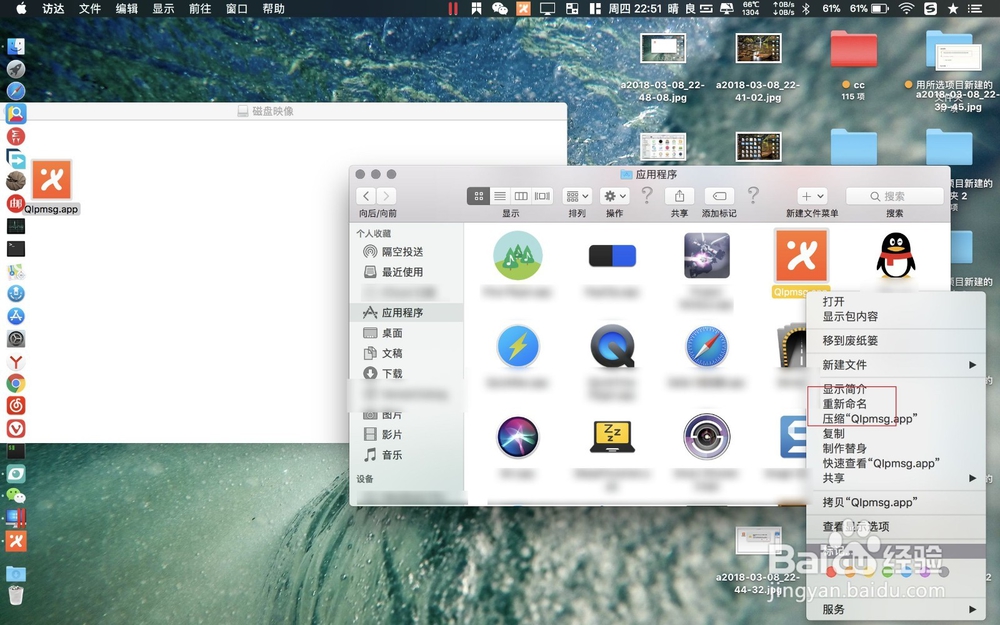
Task: Select the Siri app icon
Action: 518,437
